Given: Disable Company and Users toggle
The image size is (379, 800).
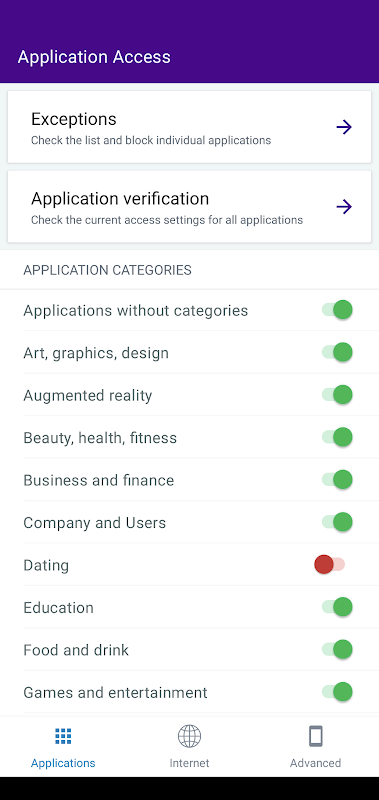Looking at the screenshot, I should tap(337, 522).
